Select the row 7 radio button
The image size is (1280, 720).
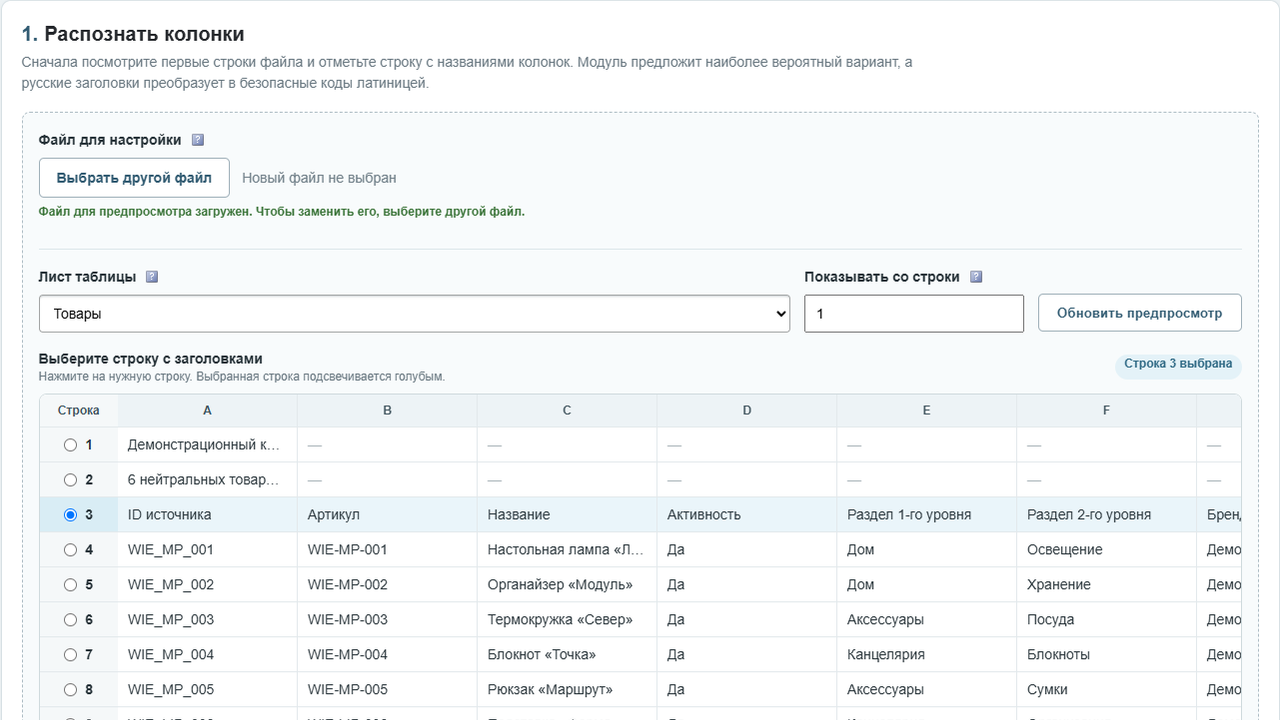click(x=70, y=655)
